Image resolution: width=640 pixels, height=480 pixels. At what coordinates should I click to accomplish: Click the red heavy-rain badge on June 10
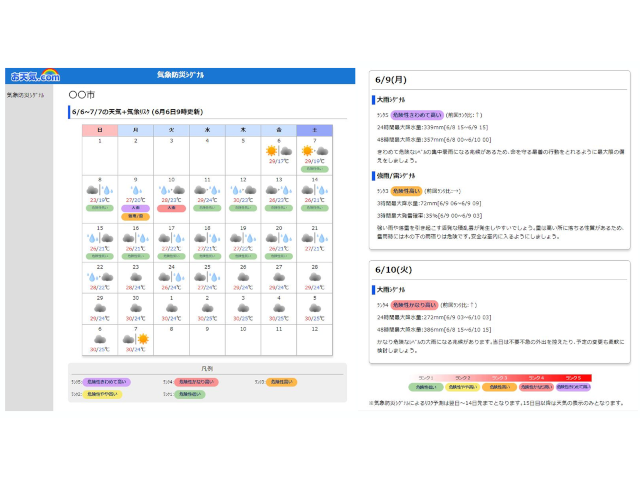pyautogui.click(x=171, y=208)
